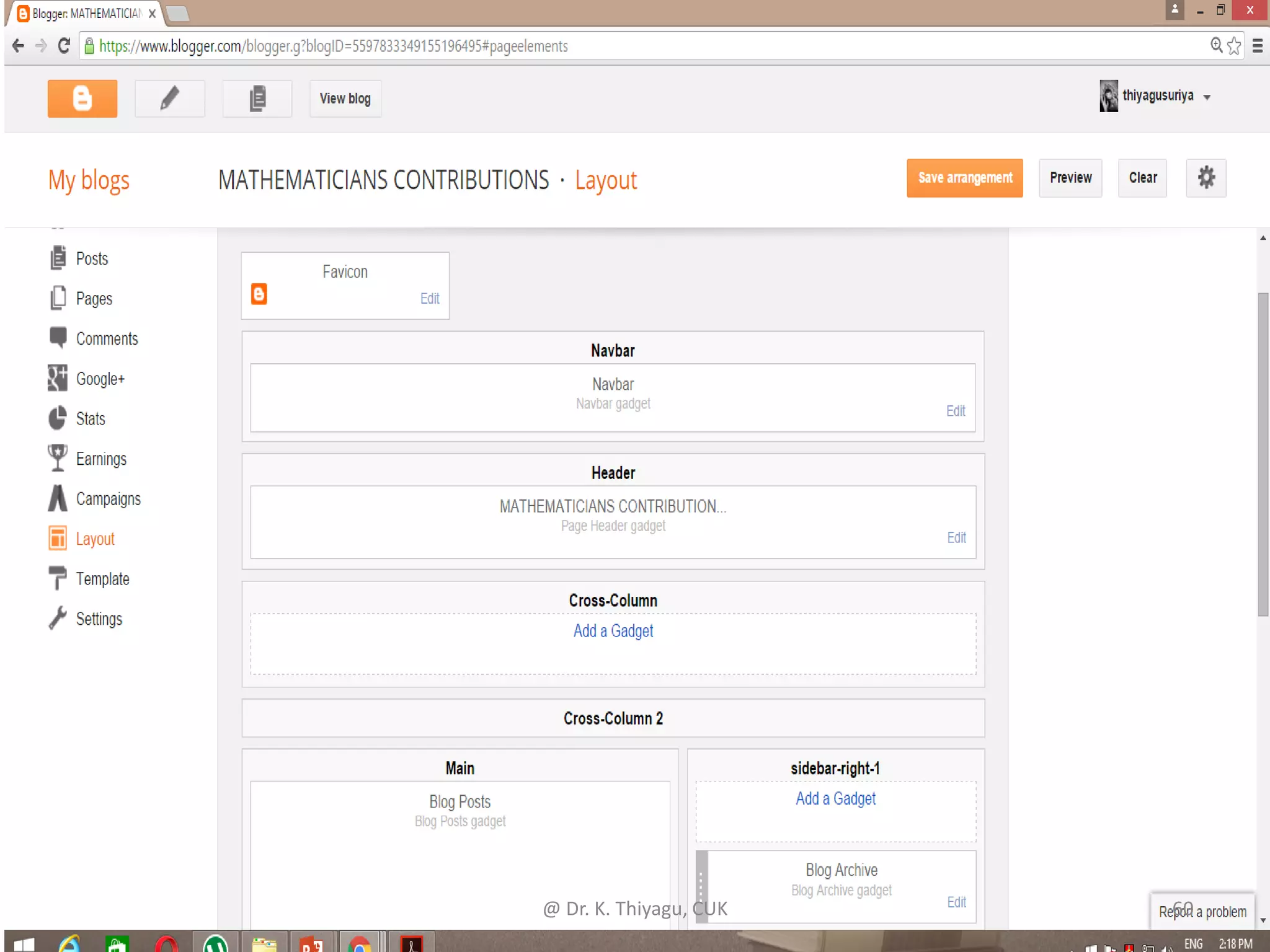Viewport: 1270px width, 952px height.
Task: Click the orange Blogger home icon
Action: (x=82, y=99)
